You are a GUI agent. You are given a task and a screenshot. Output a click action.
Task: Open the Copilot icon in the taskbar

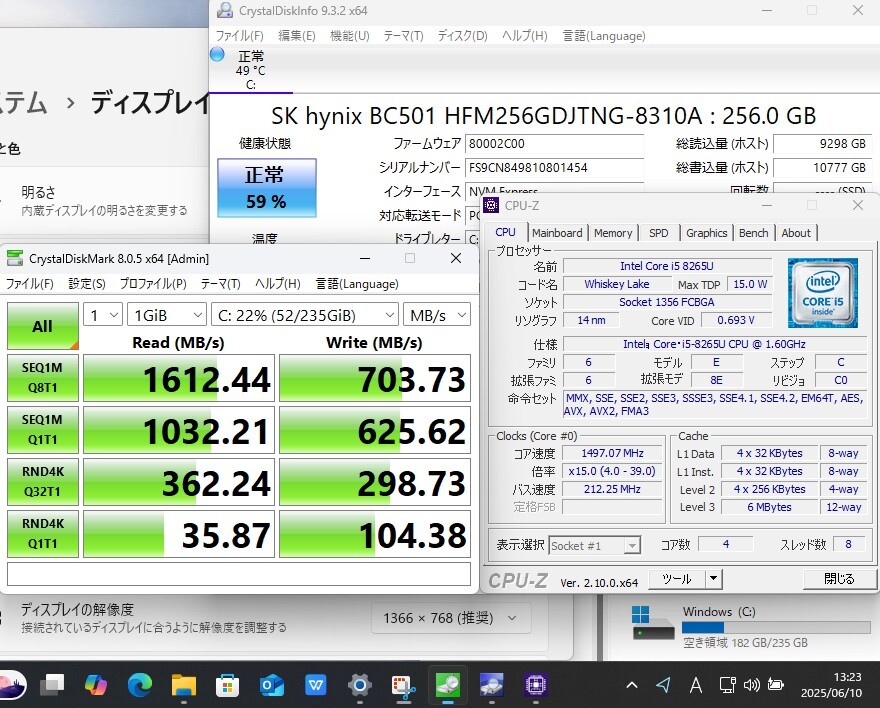tap(95, 684)
